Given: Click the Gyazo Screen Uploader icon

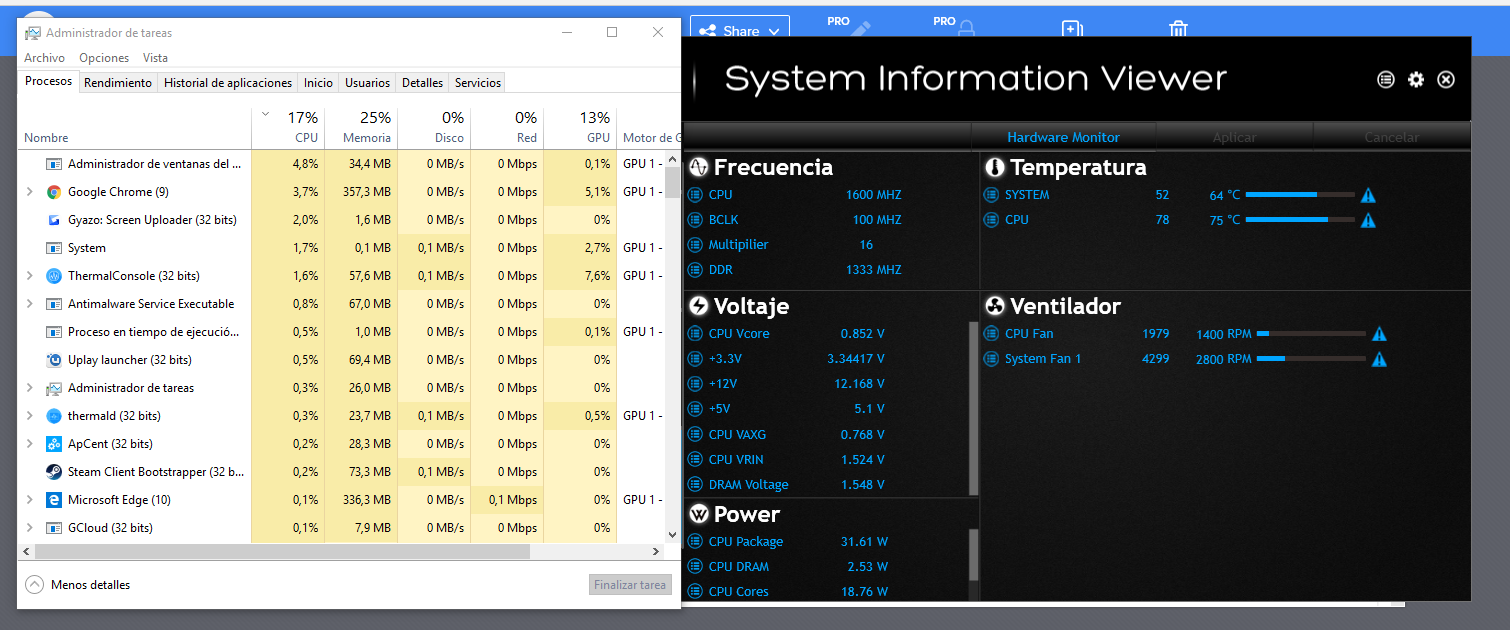Looking at the screenshot, I should pyautogui.click(x=54, y=220).
